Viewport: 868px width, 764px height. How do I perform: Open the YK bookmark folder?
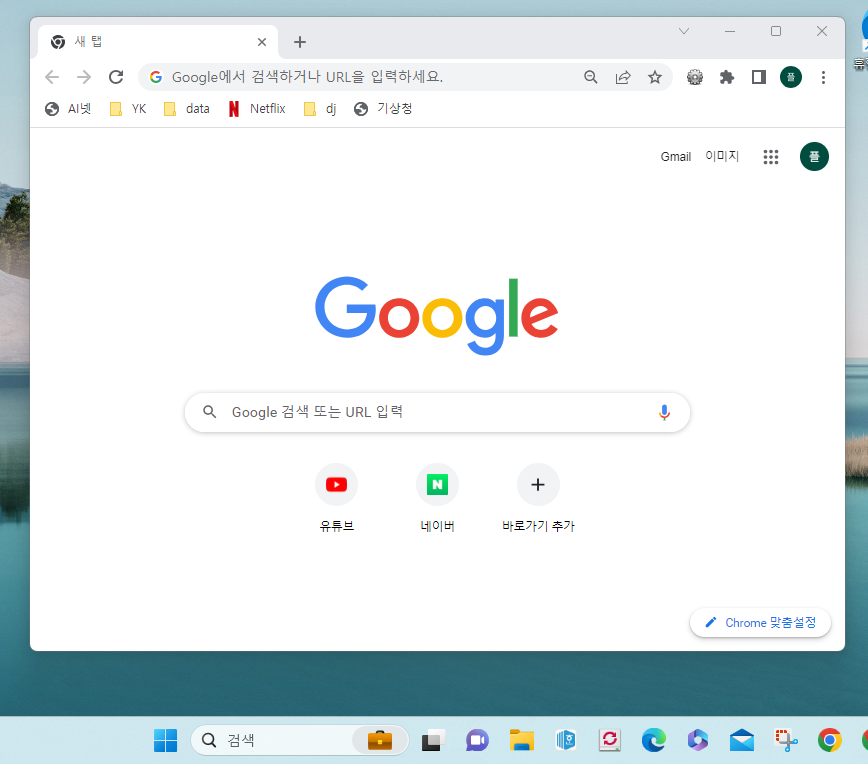(128, 109)
